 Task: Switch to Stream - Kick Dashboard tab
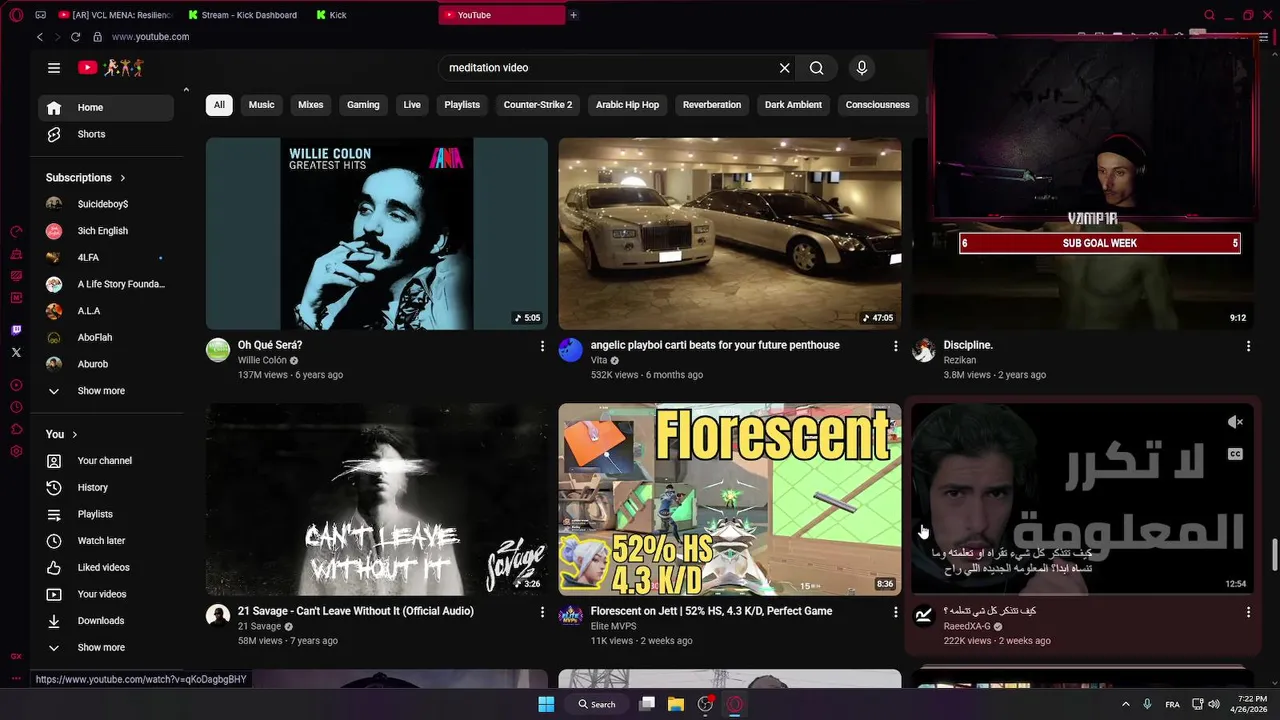click(243, 15)
